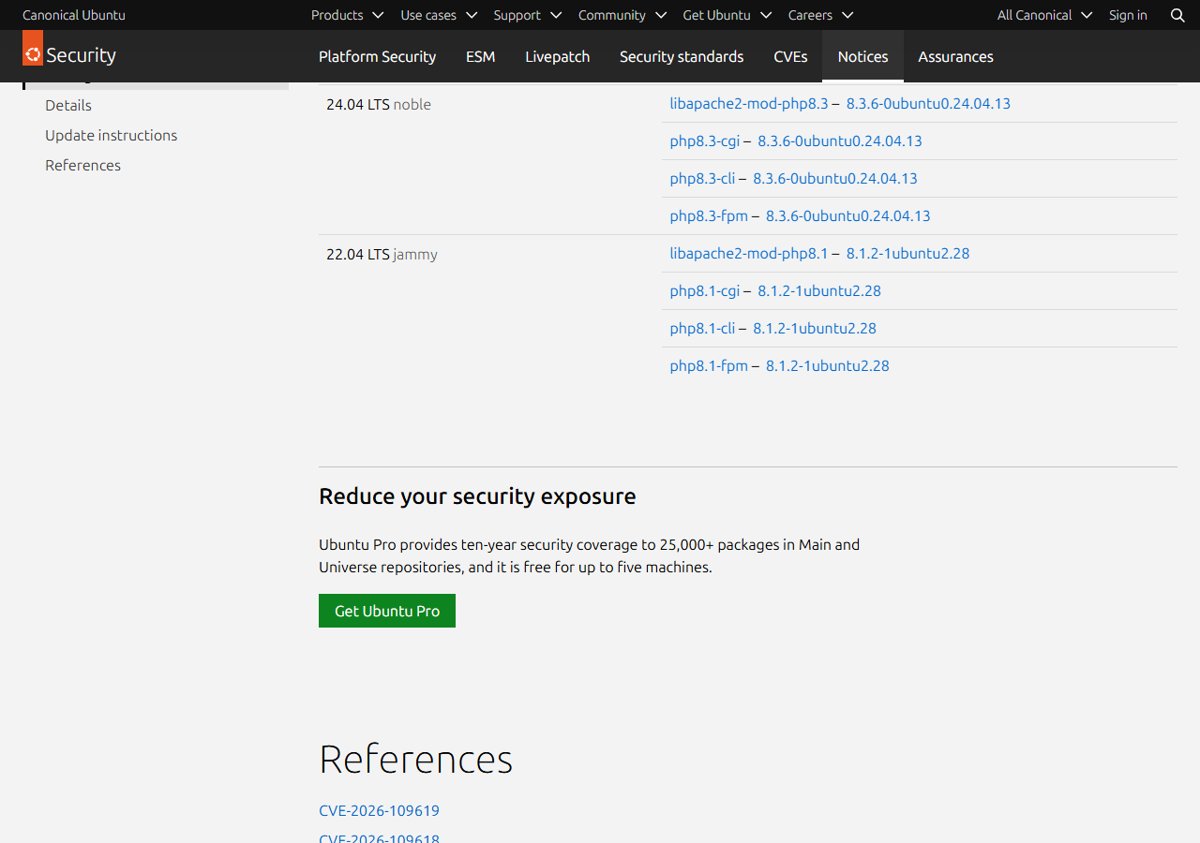Image resolution: width=1200 pixels, height=843 pixels.
Task: Open the php8.3-cli version link
Action: pos(835,178)
